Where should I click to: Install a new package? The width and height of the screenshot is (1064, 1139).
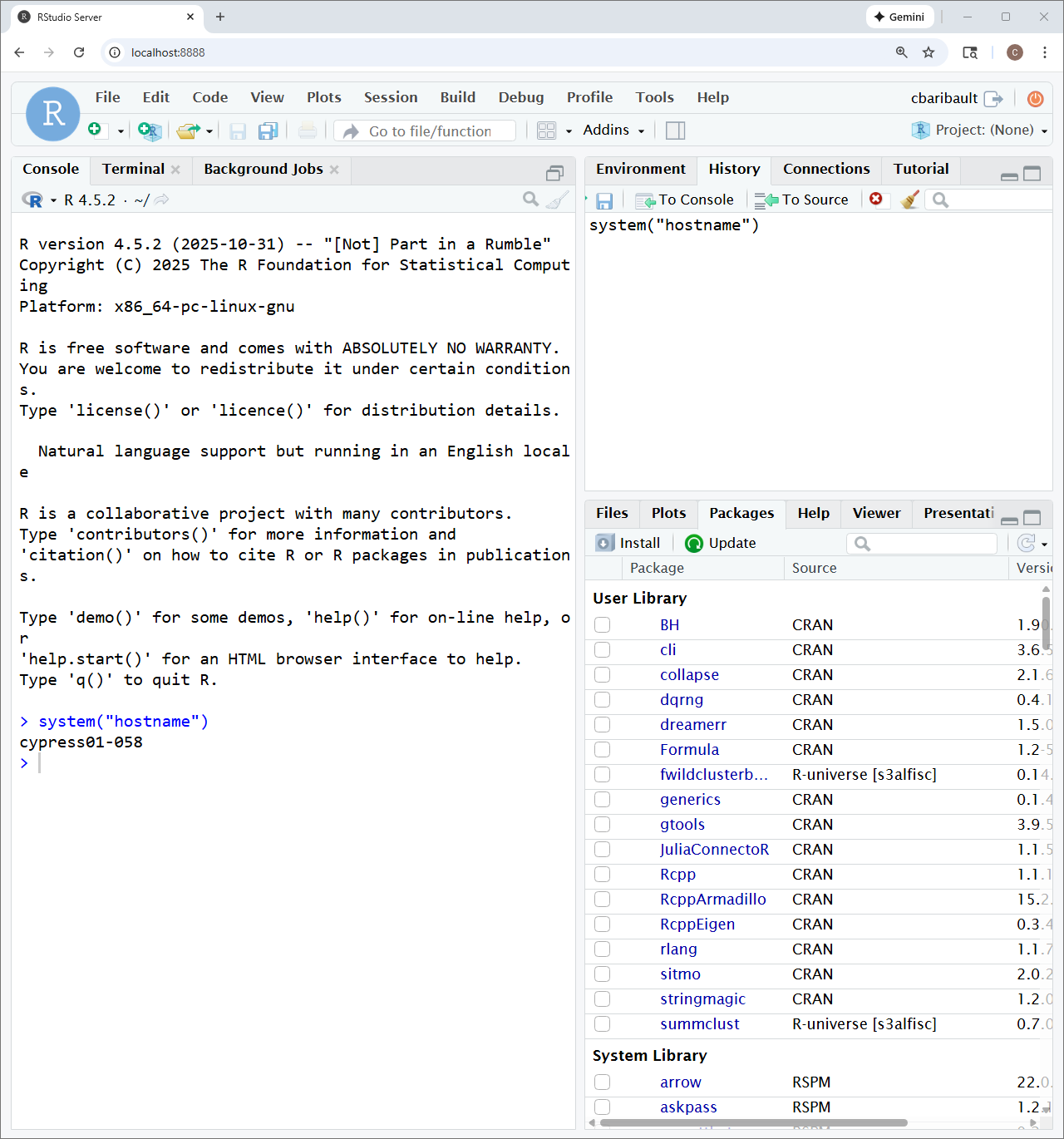[629, 542]
